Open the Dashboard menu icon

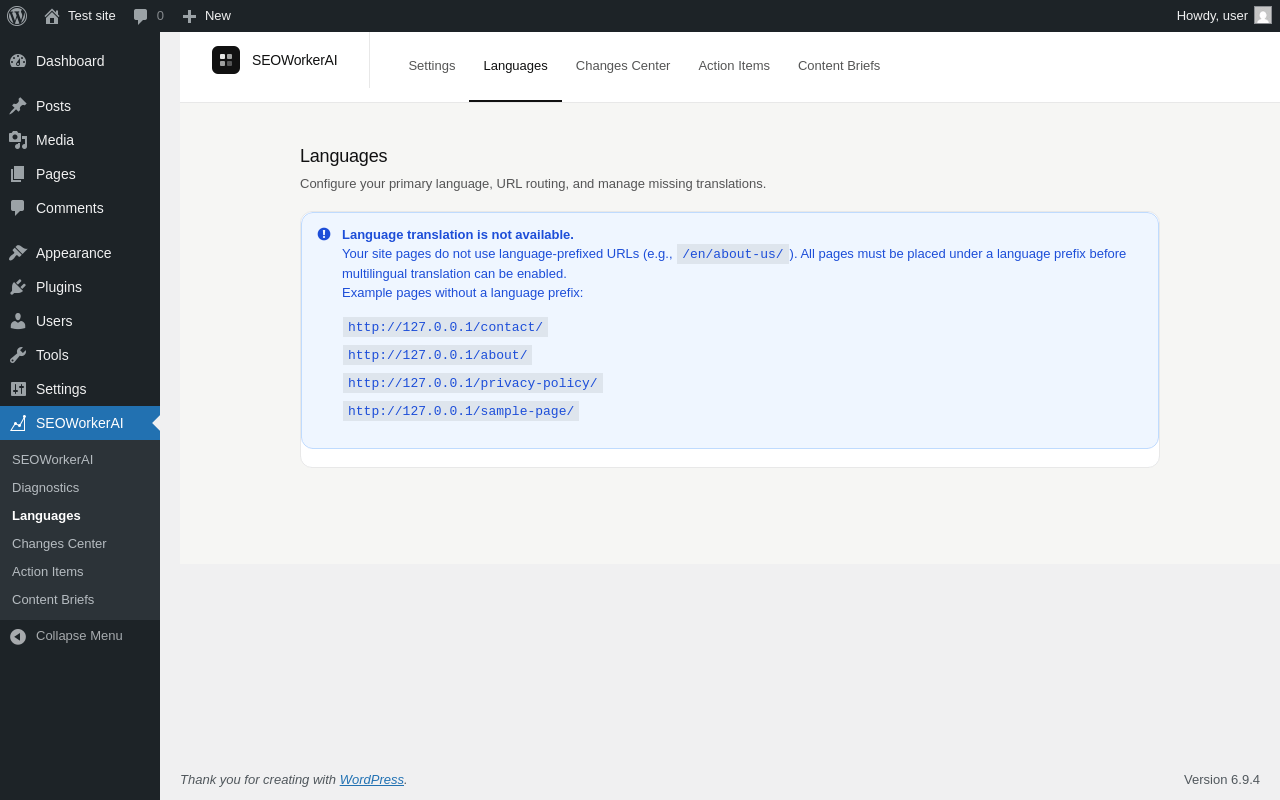(x=18, y=61)
